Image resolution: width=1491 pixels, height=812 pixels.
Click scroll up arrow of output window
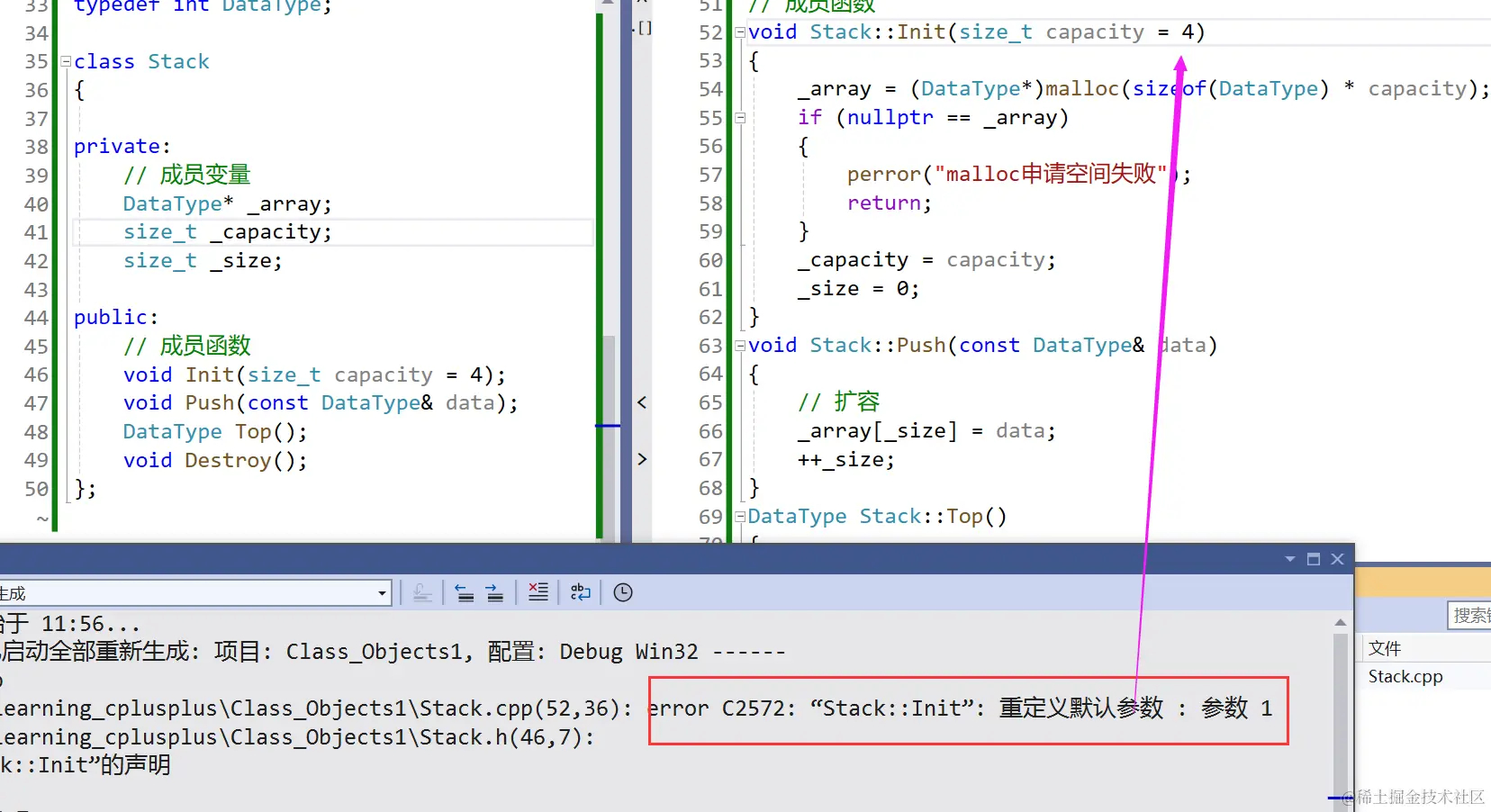click(x=1340, y=622)
